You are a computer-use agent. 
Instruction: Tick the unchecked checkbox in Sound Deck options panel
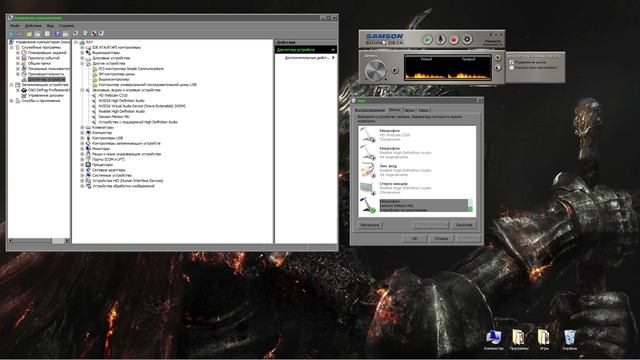click(x=511, y=68)
